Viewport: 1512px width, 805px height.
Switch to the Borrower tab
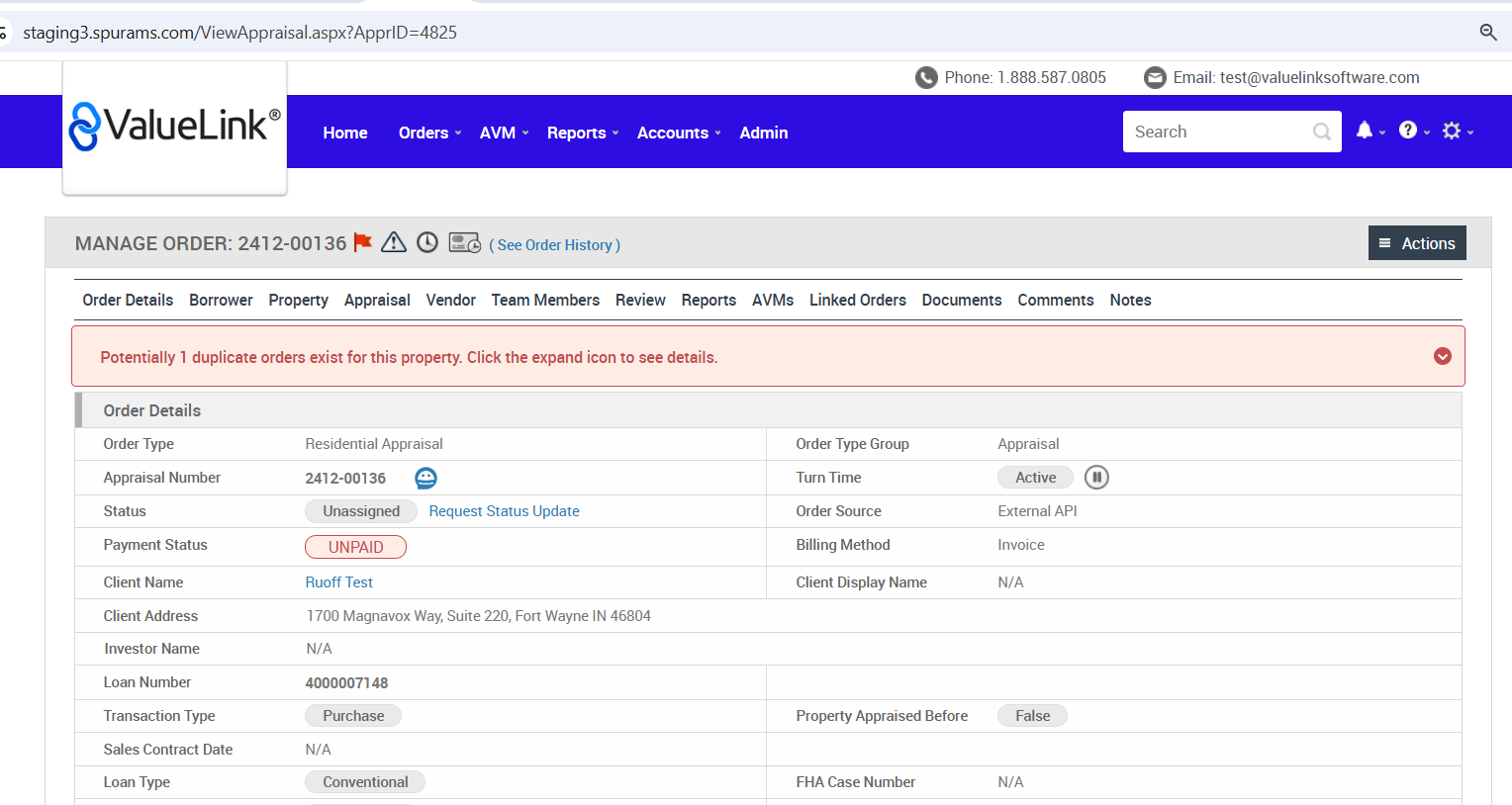(221, 300)
